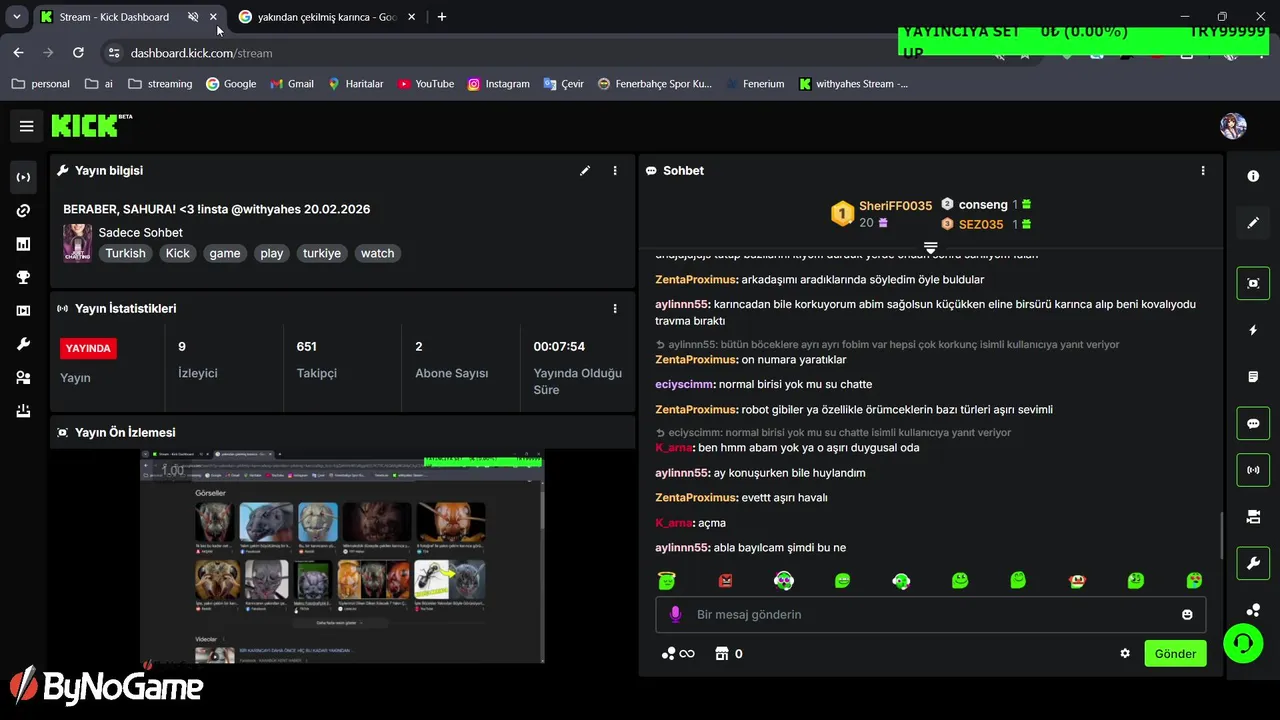Open SheriFF0035 in the chat leaderboard

895,205
